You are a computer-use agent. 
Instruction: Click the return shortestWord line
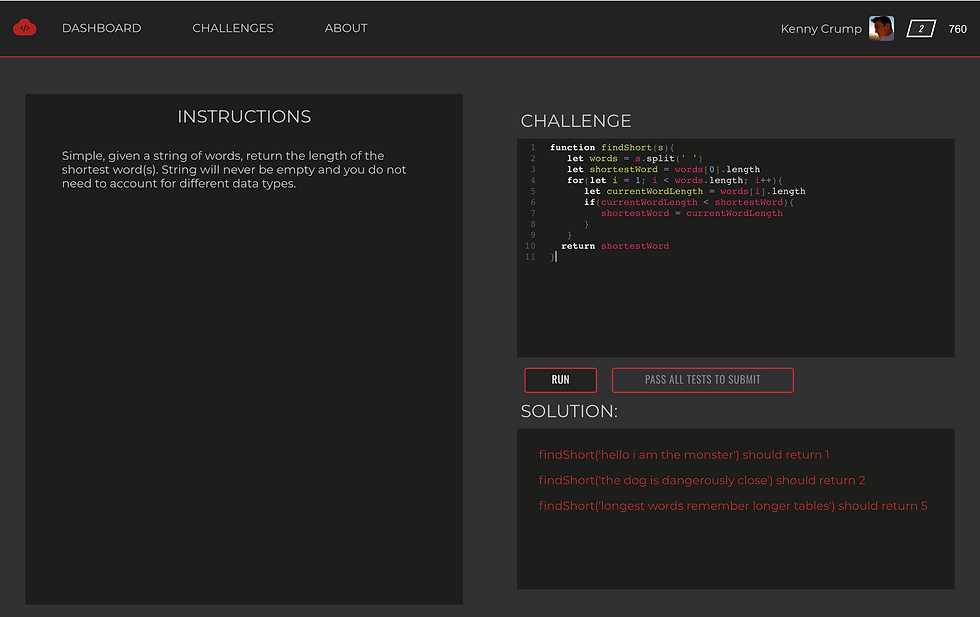point(615,246)
